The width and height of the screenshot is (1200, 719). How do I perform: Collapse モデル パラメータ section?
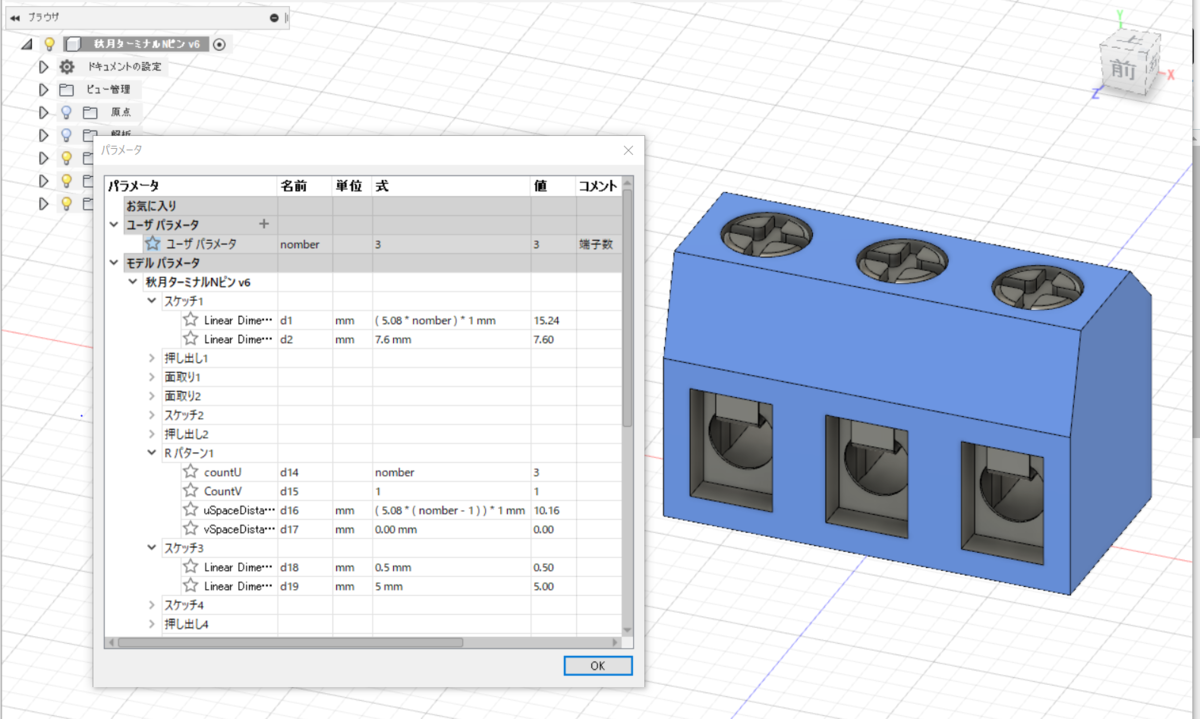114,262
